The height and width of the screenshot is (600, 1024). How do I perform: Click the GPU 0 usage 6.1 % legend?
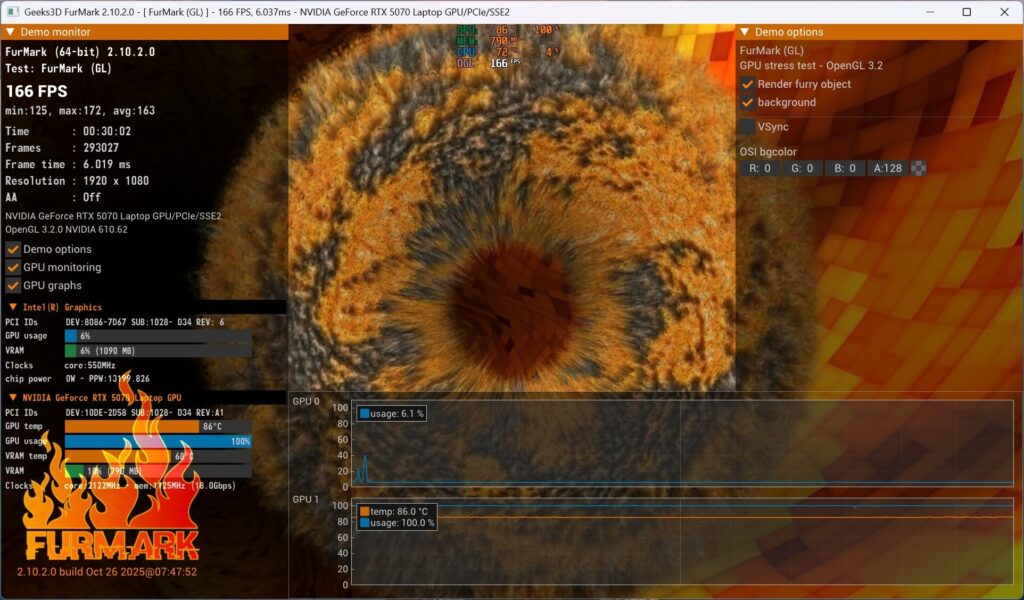pos(392,413)
